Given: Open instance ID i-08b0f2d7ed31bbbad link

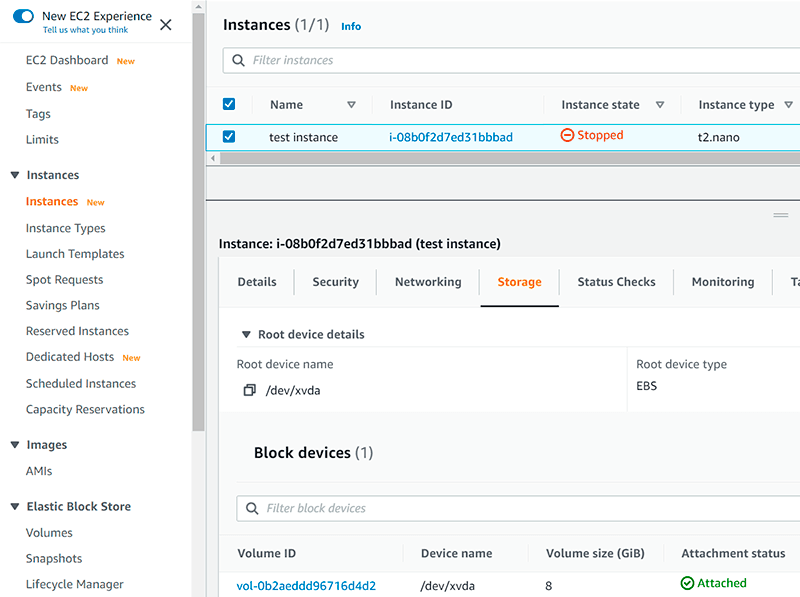Looking at the screenshot, I should [x=450, y=137].
